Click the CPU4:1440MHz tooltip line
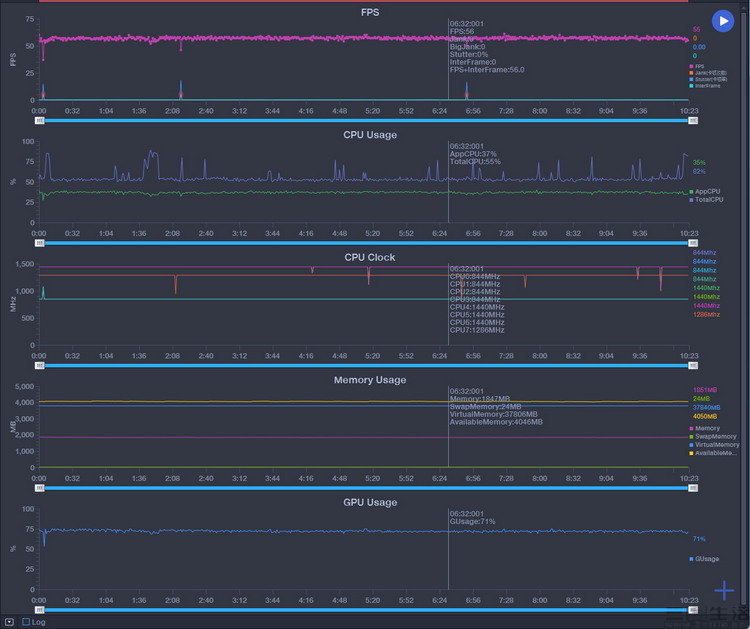The height and width of the screenshot is (629, 750). click(477, 307)
